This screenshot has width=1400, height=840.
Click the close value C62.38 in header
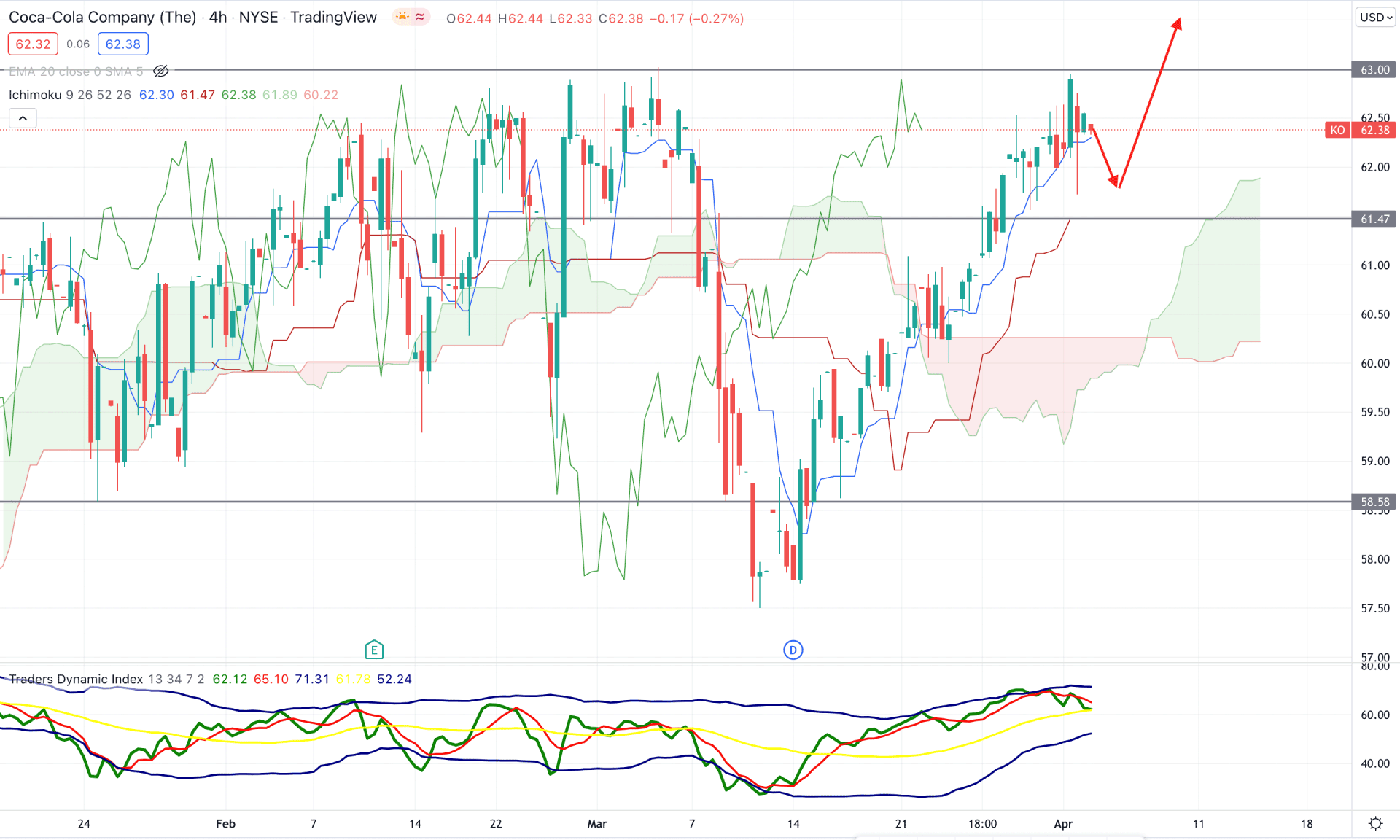pos(621,18)
